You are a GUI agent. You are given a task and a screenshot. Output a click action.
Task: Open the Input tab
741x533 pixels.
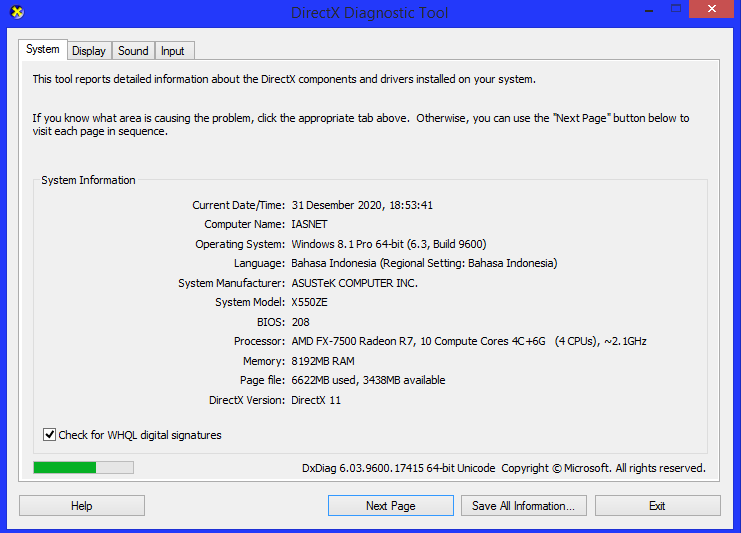tap(172, 51)
